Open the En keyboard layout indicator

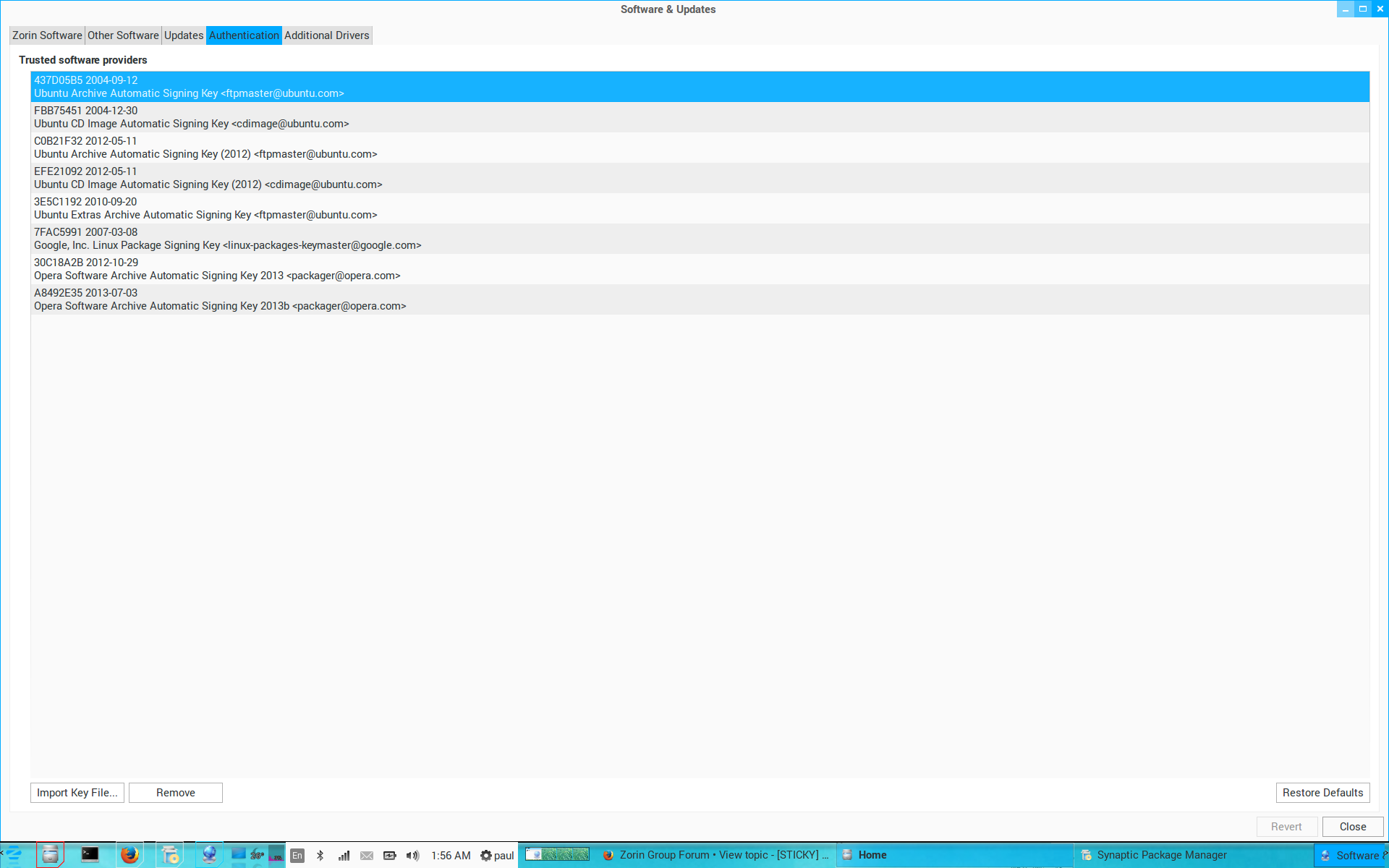[297, 855]
